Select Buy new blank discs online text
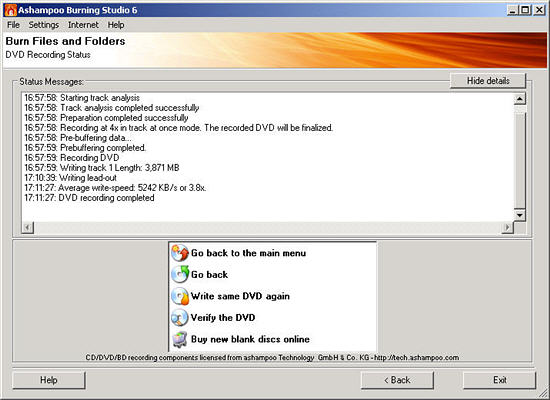The image size is (550, 400). pos(250,339)
